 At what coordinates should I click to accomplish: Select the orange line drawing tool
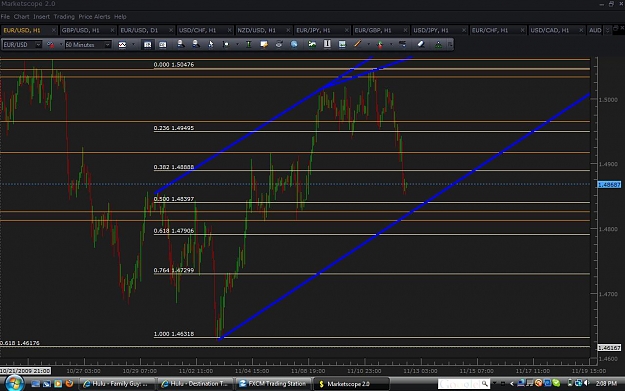[x=358, y=44]
